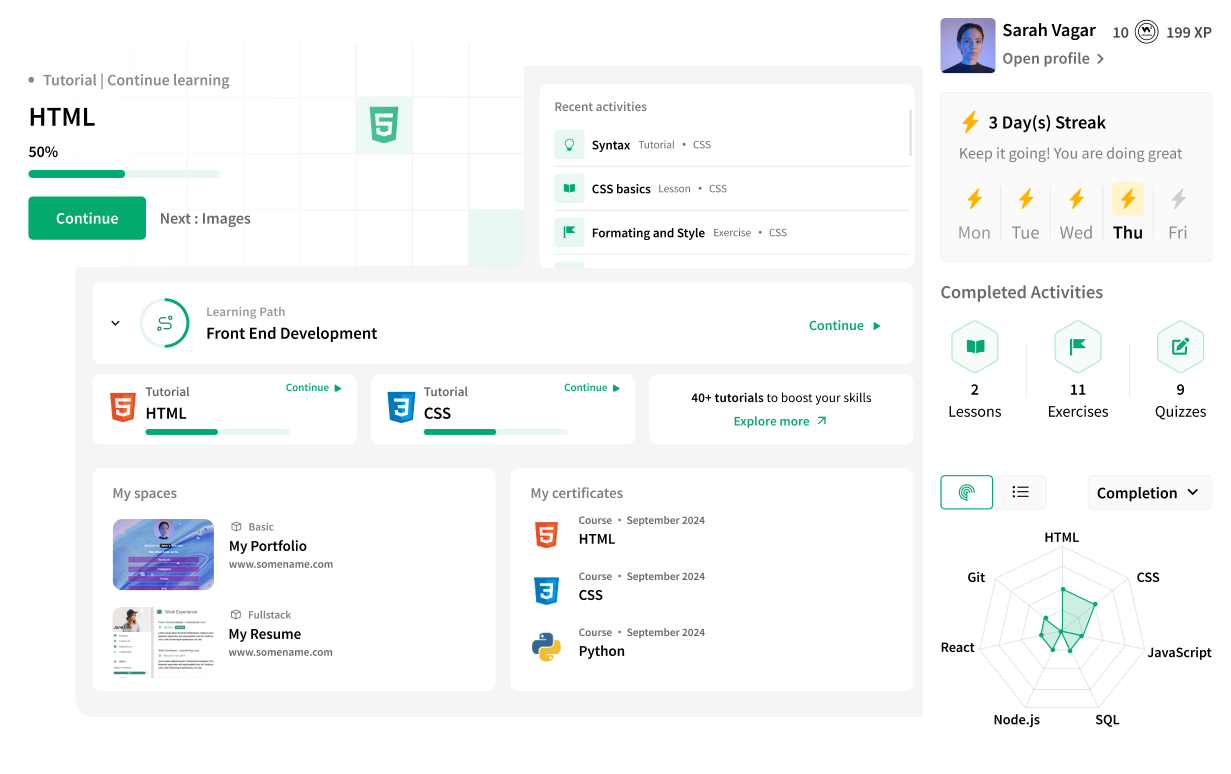
Task: Select the HTML5 logo on the HTML tutorial card
Action: (x=122, y=407)
